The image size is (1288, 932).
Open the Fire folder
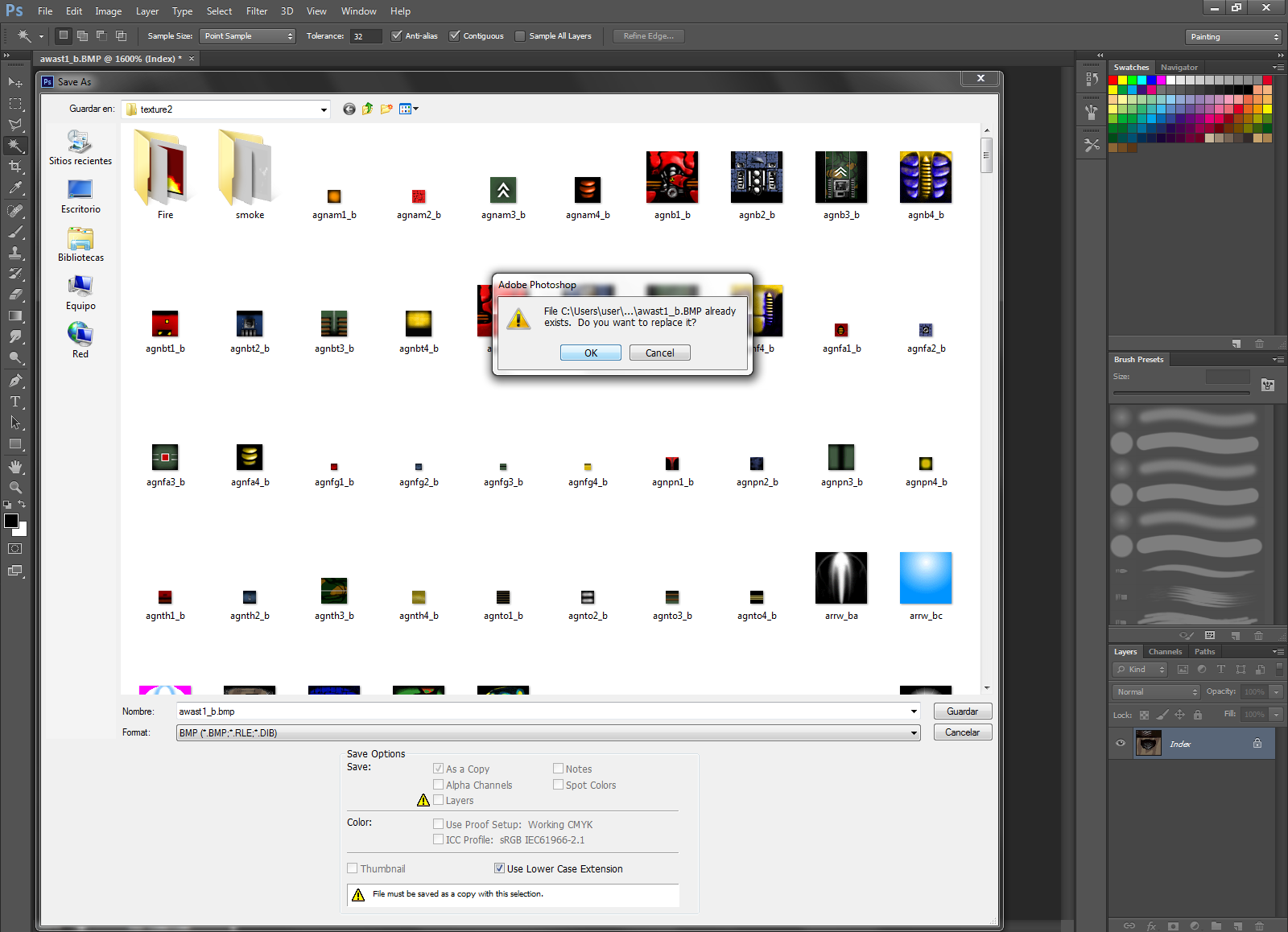(165, 174)
